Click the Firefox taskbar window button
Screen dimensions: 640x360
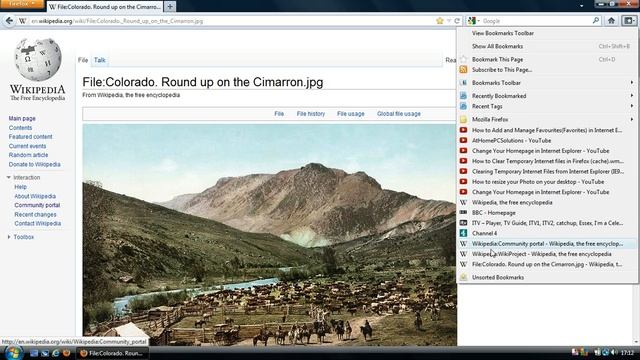112,353
